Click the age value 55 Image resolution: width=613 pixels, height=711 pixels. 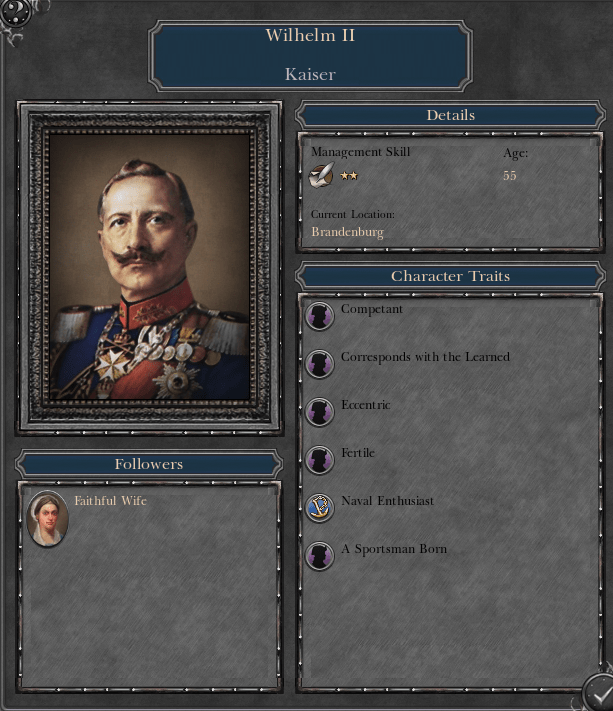[x=510, y=175]
